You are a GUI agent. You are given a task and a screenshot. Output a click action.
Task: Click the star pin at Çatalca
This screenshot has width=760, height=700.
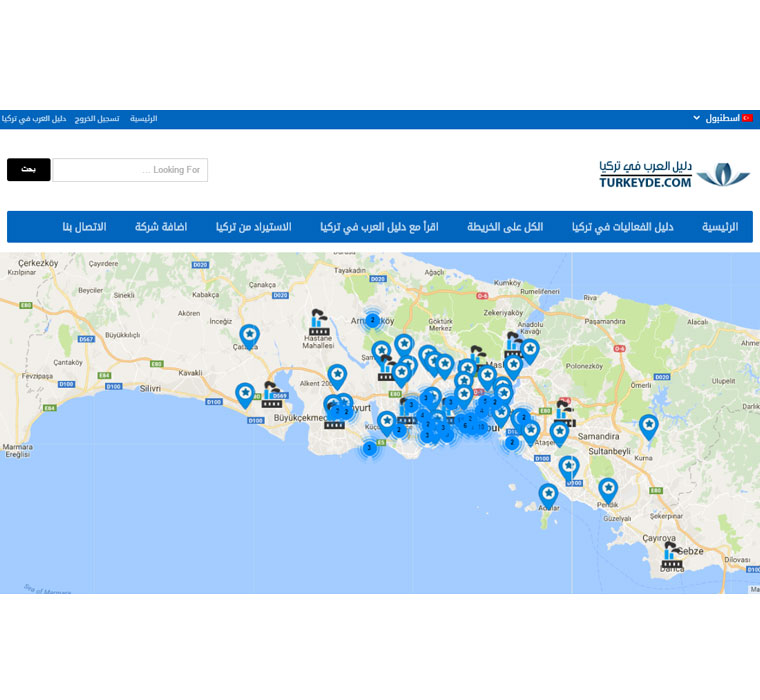[x=250, y=336]
